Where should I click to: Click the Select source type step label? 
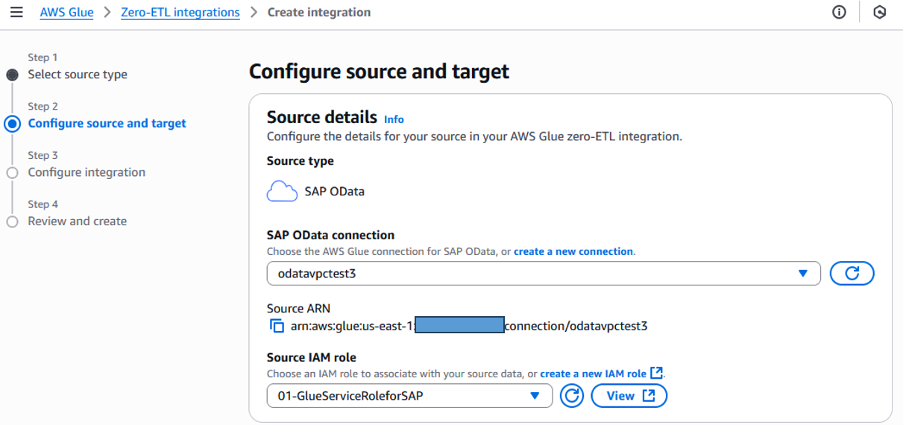click(77, 75)
